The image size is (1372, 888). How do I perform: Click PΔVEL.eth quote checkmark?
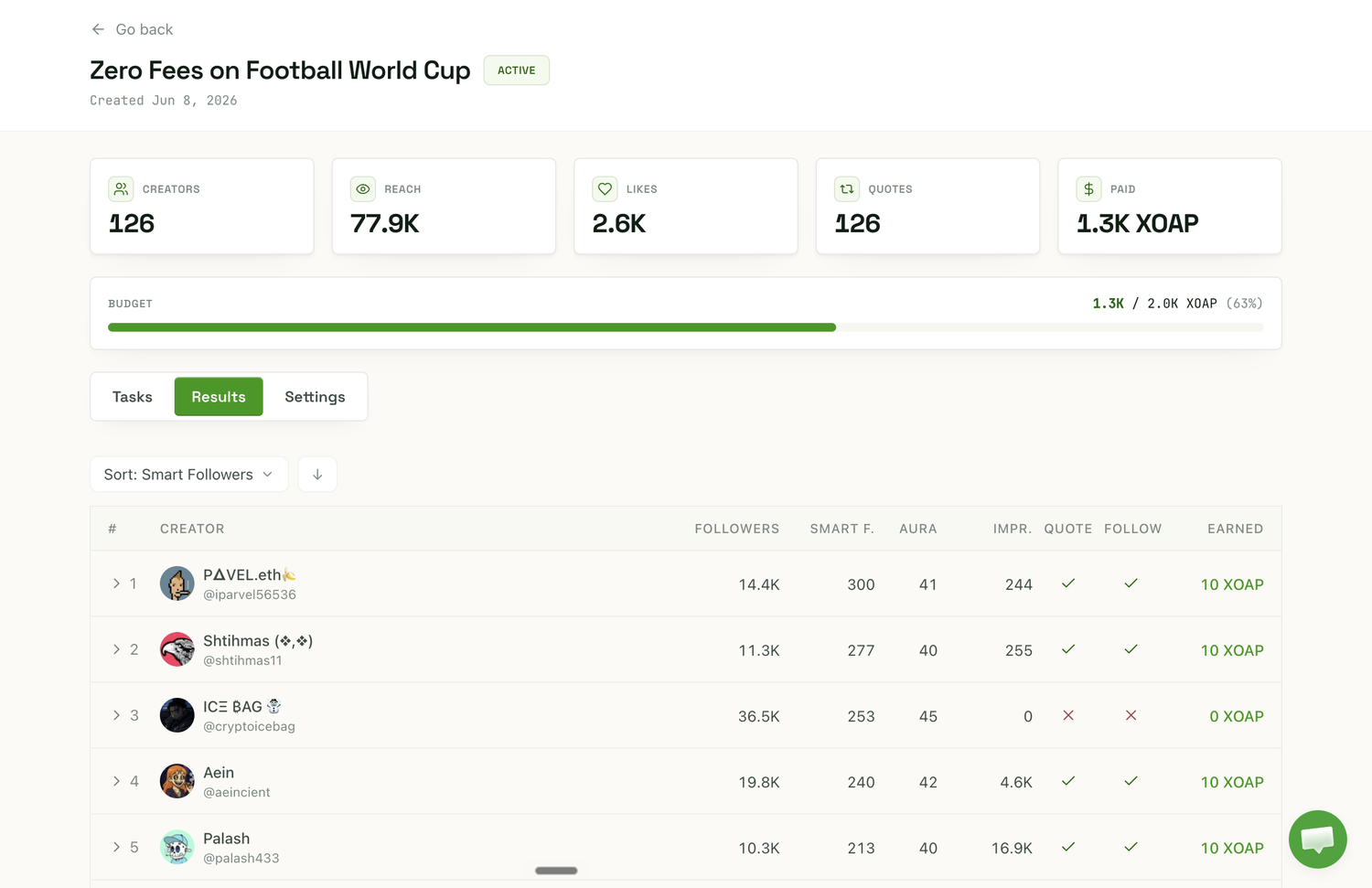[1067, 583]
